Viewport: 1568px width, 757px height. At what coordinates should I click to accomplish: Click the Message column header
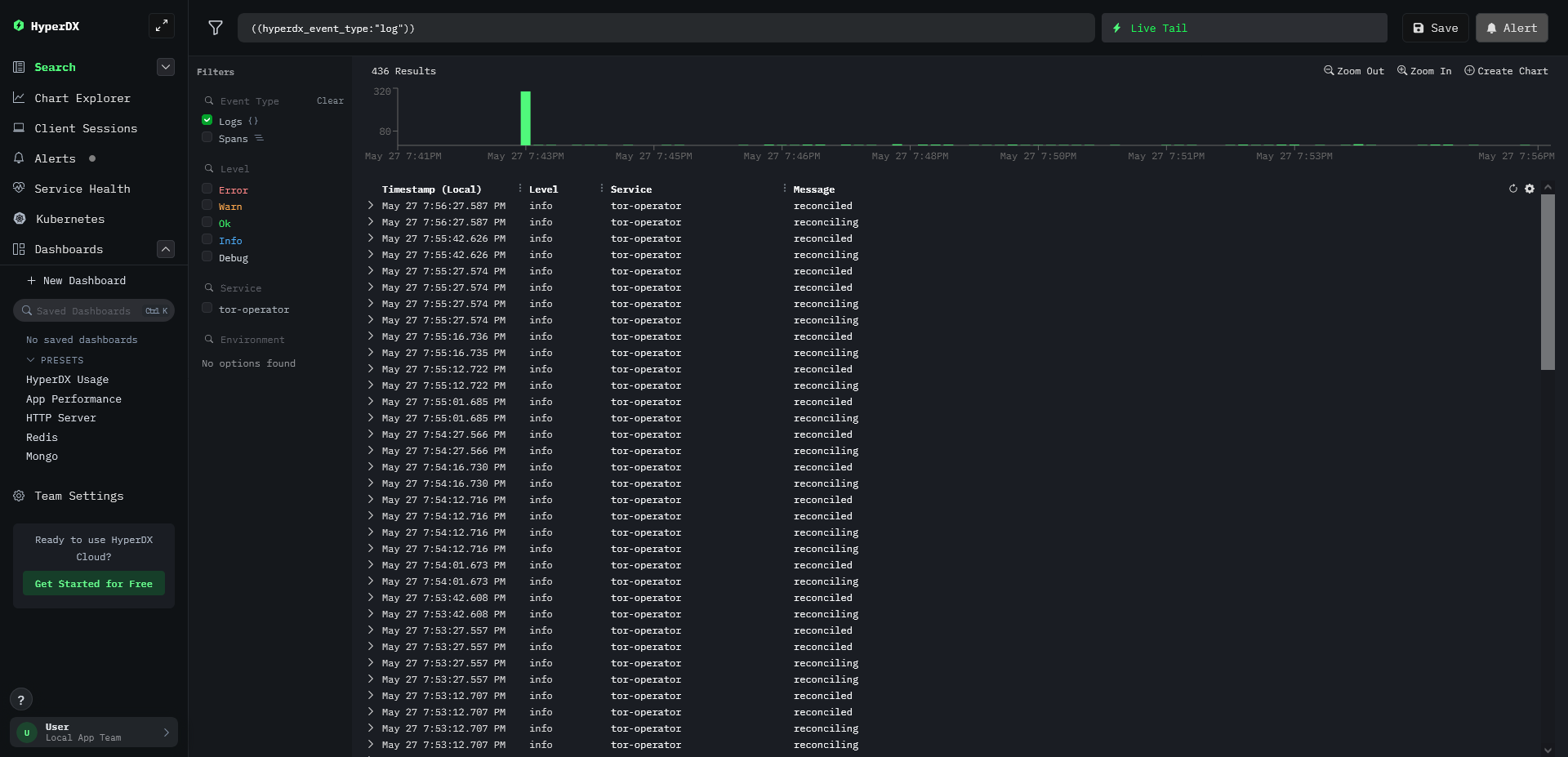pyautogui.click(x=814, y=189)
